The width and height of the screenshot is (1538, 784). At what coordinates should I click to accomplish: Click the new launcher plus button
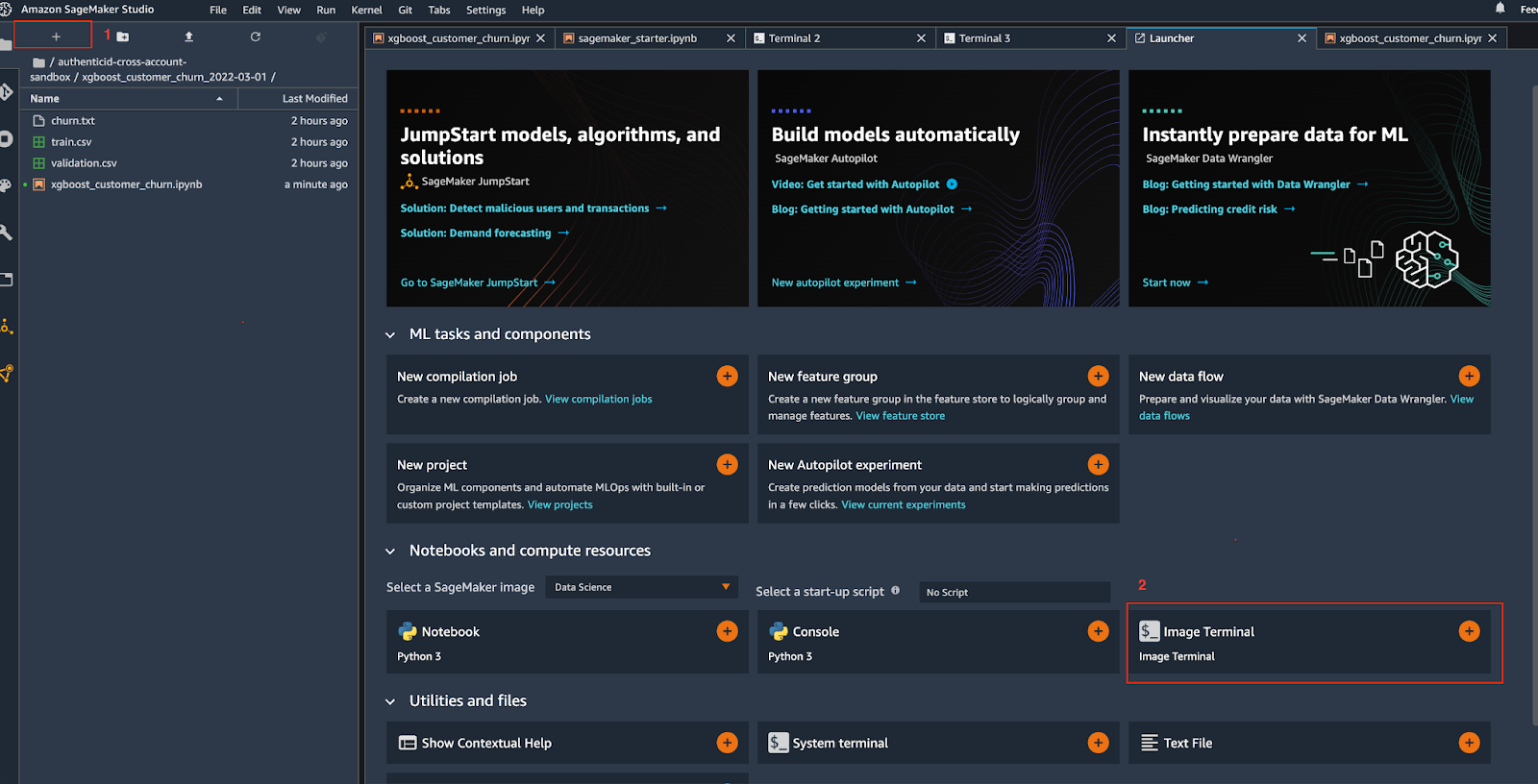[56, 37]
